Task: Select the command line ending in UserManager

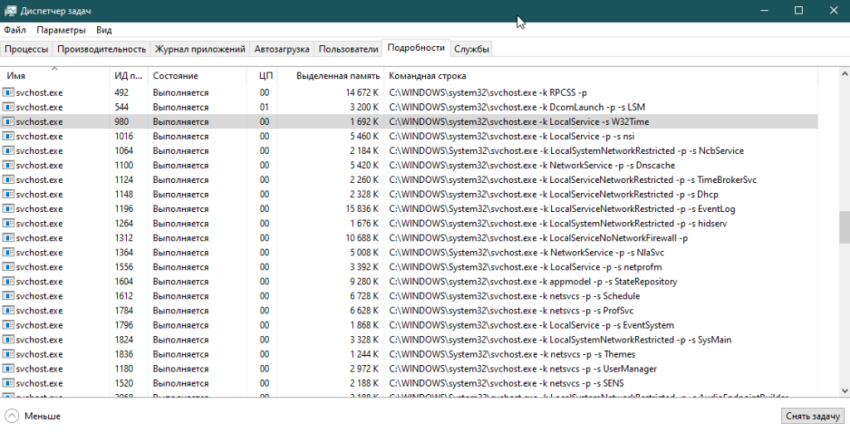Action: (x=523, y=369)
